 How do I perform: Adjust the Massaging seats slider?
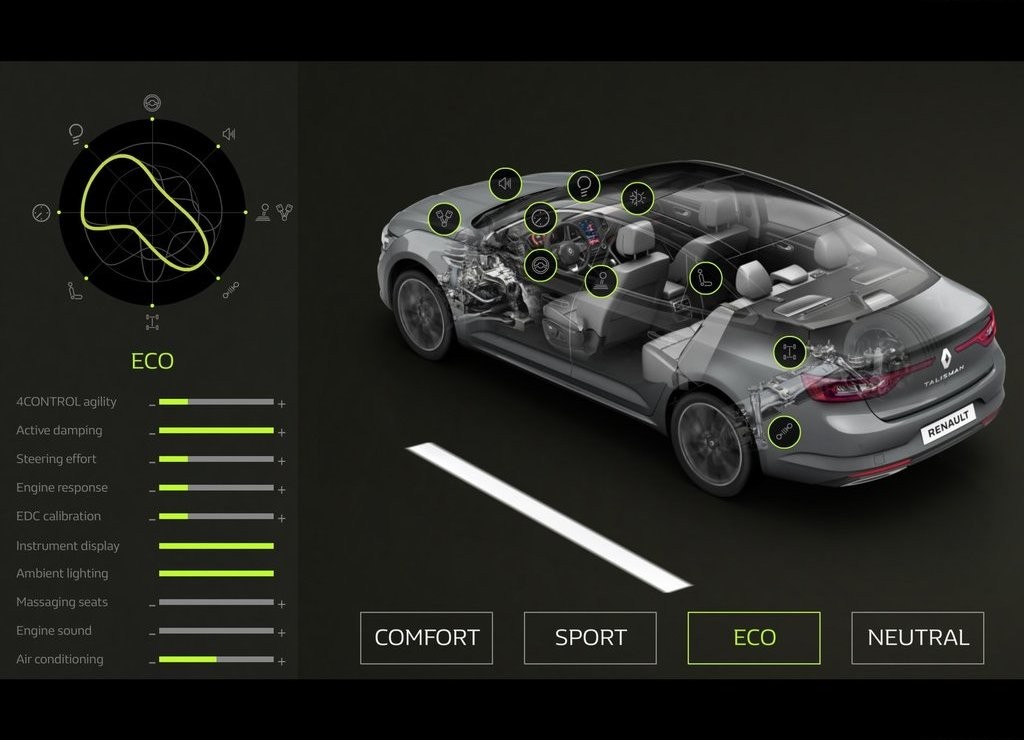point(216,602)
